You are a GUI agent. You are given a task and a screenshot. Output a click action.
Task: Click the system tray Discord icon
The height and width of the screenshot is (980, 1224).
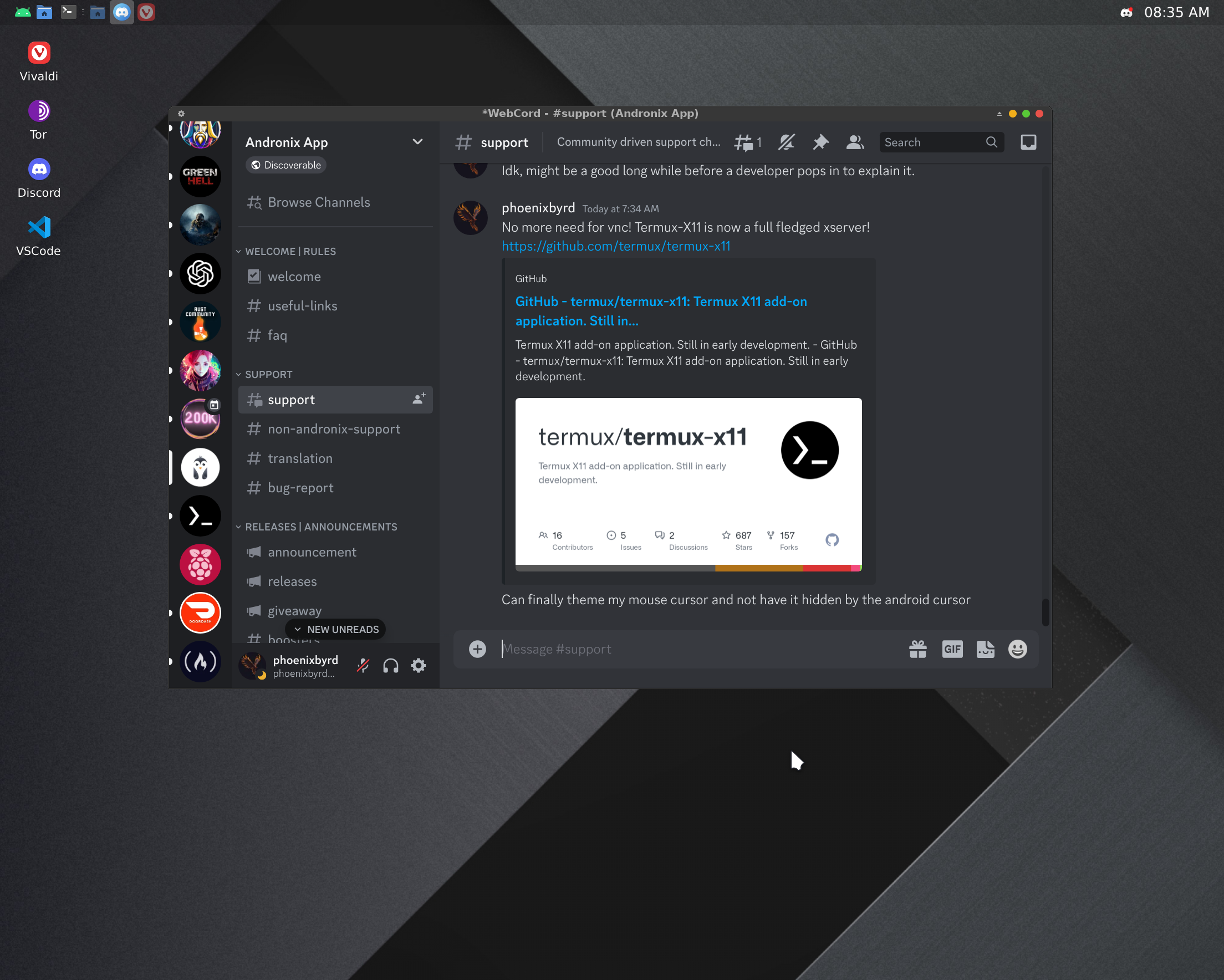click(1126, 13)
